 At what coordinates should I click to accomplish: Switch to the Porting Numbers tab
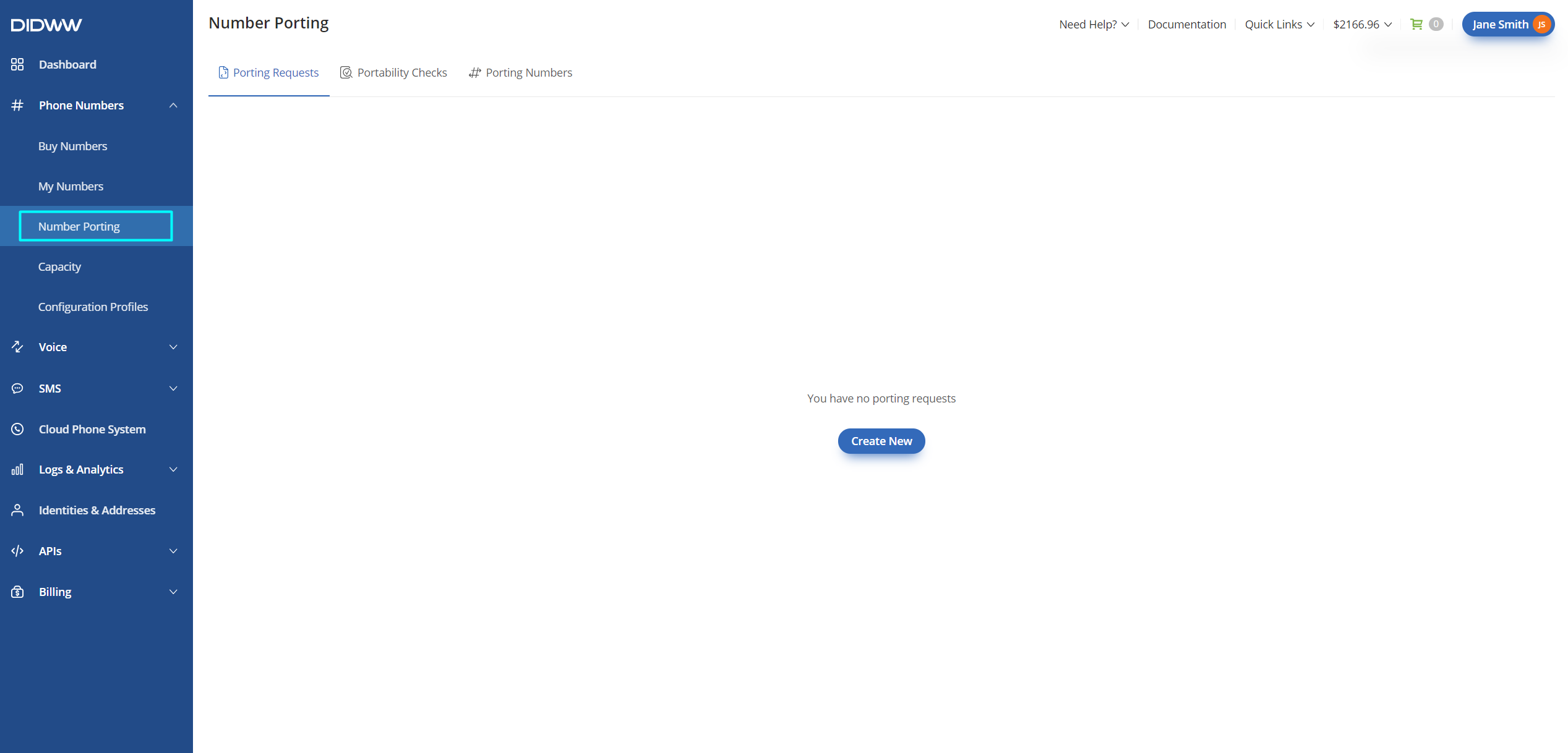520,72
